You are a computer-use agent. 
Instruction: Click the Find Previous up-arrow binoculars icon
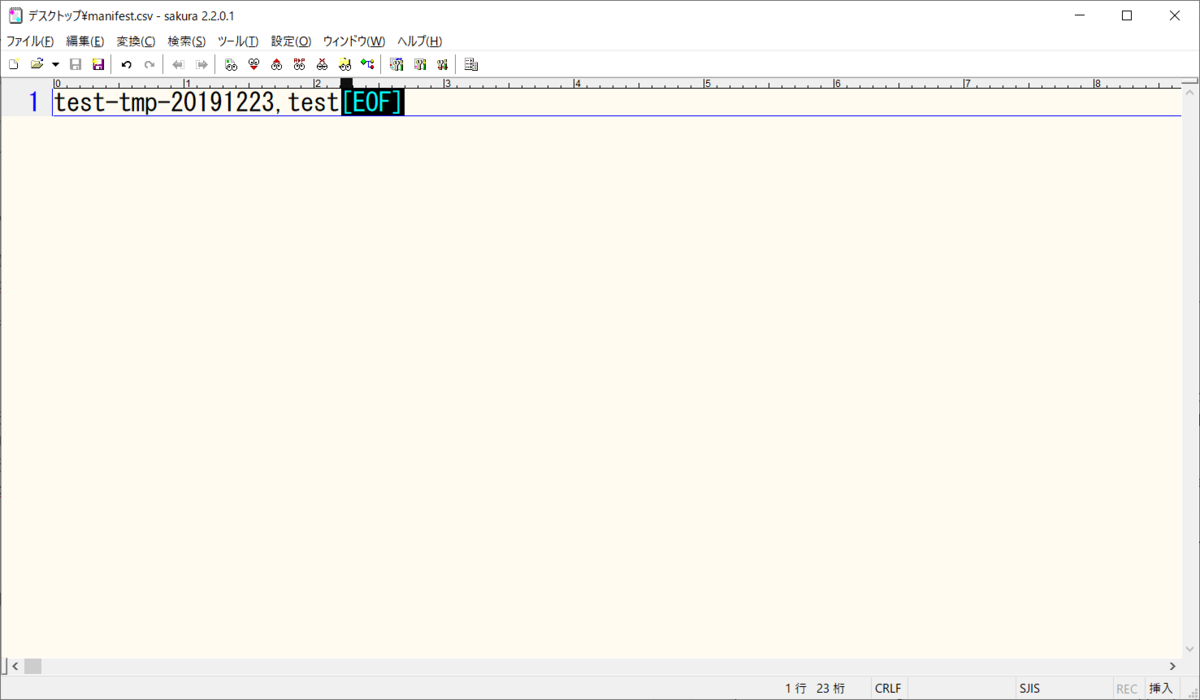pyautogui.click(x=276, y=64)
